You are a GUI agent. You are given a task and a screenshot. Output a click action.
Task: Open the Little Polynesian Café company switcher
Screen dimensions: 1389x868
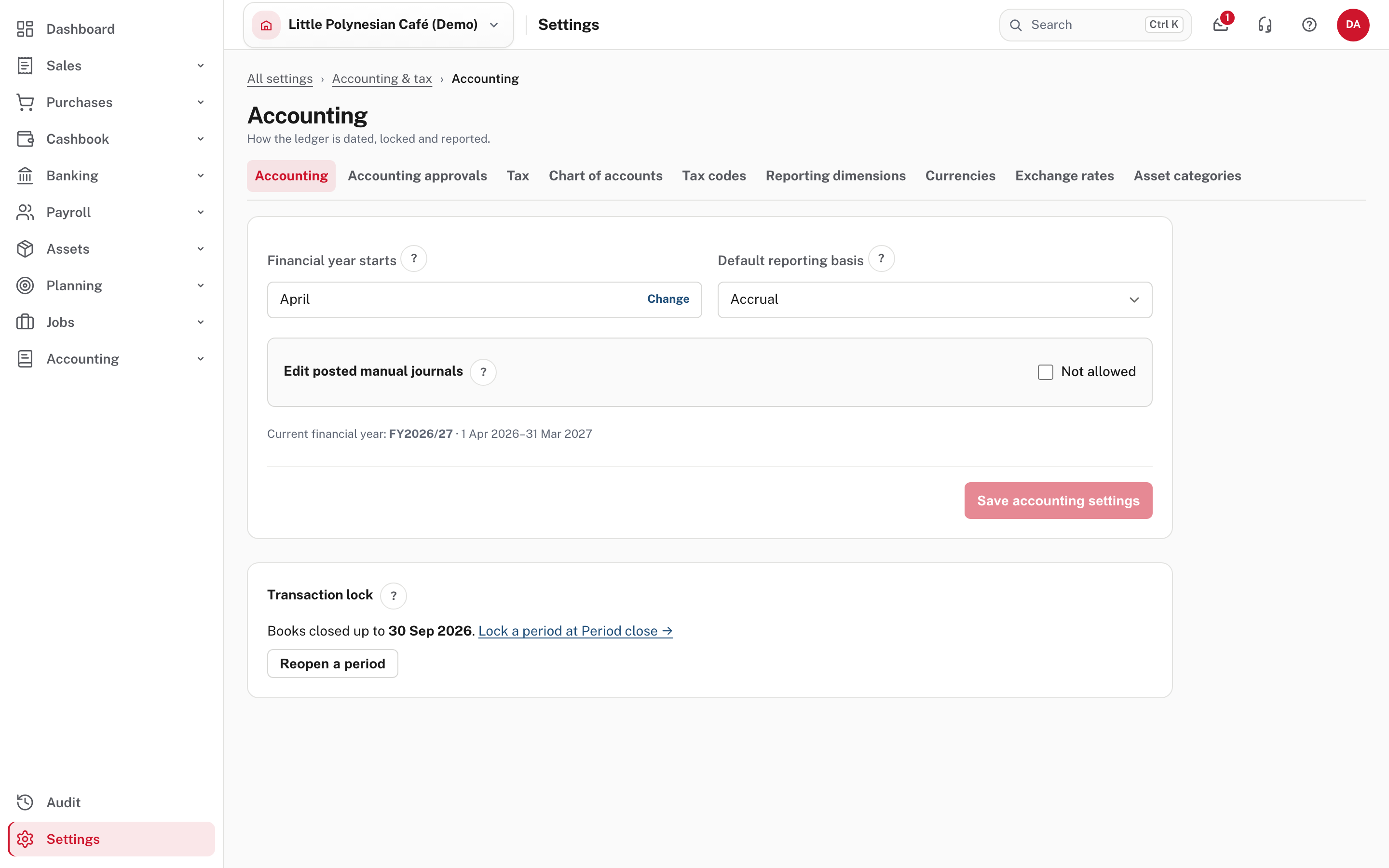point(378,25)
